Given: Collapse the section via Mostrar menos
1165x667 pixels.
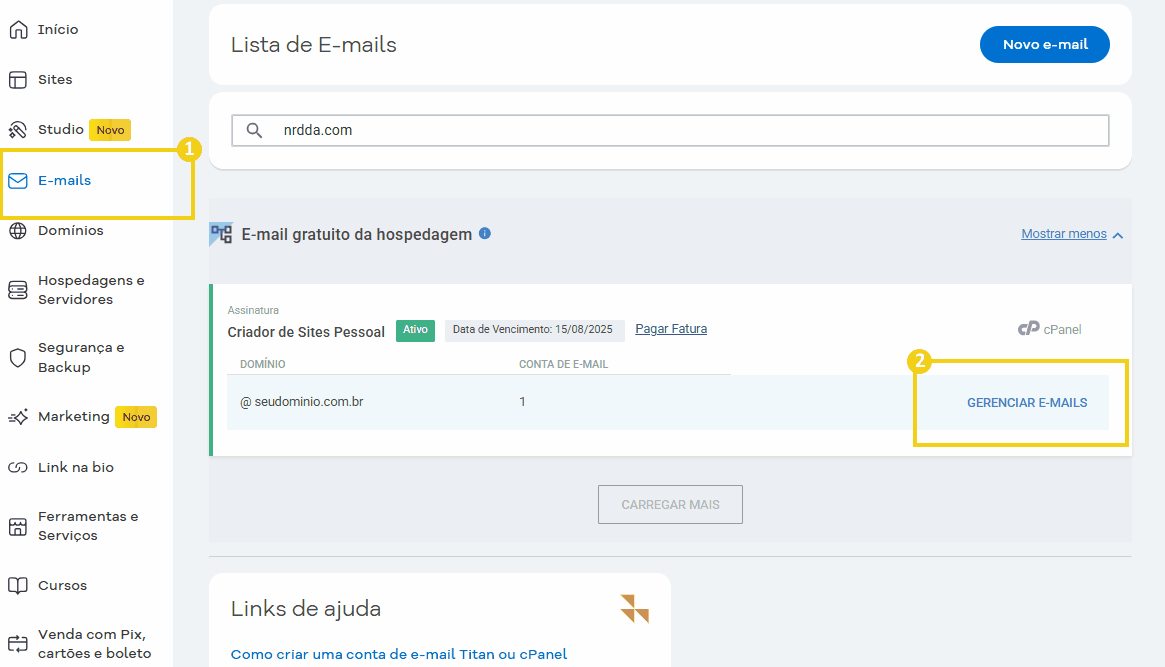Looking at the screenshot, I should click(1063, 233).
